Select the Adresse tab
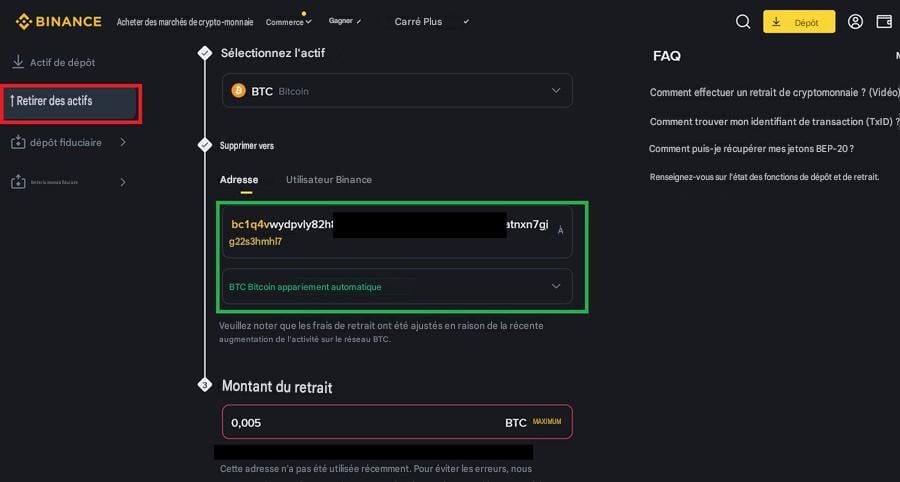 point(239,180)
